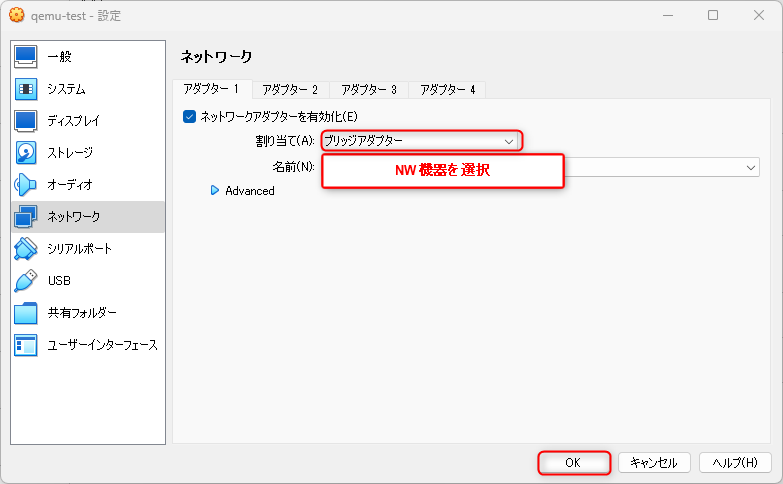Select the ストレージ text label in sidebar
The image size is (783, 484).
[70, 152]
